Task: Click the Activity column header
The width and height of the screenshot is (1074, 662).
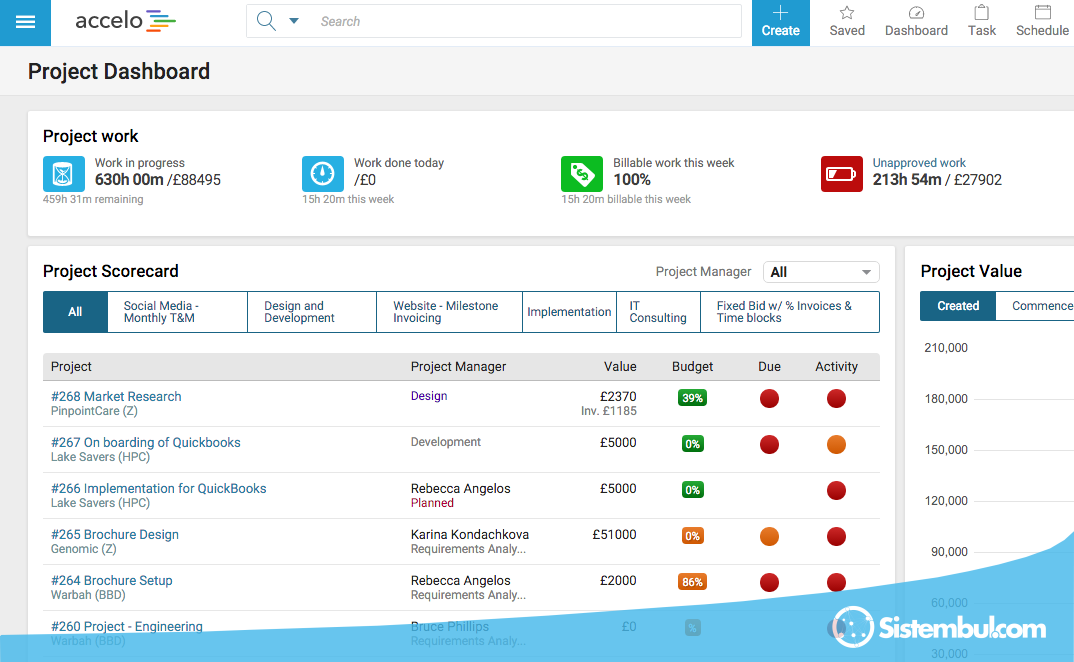Action: [836, 367]
